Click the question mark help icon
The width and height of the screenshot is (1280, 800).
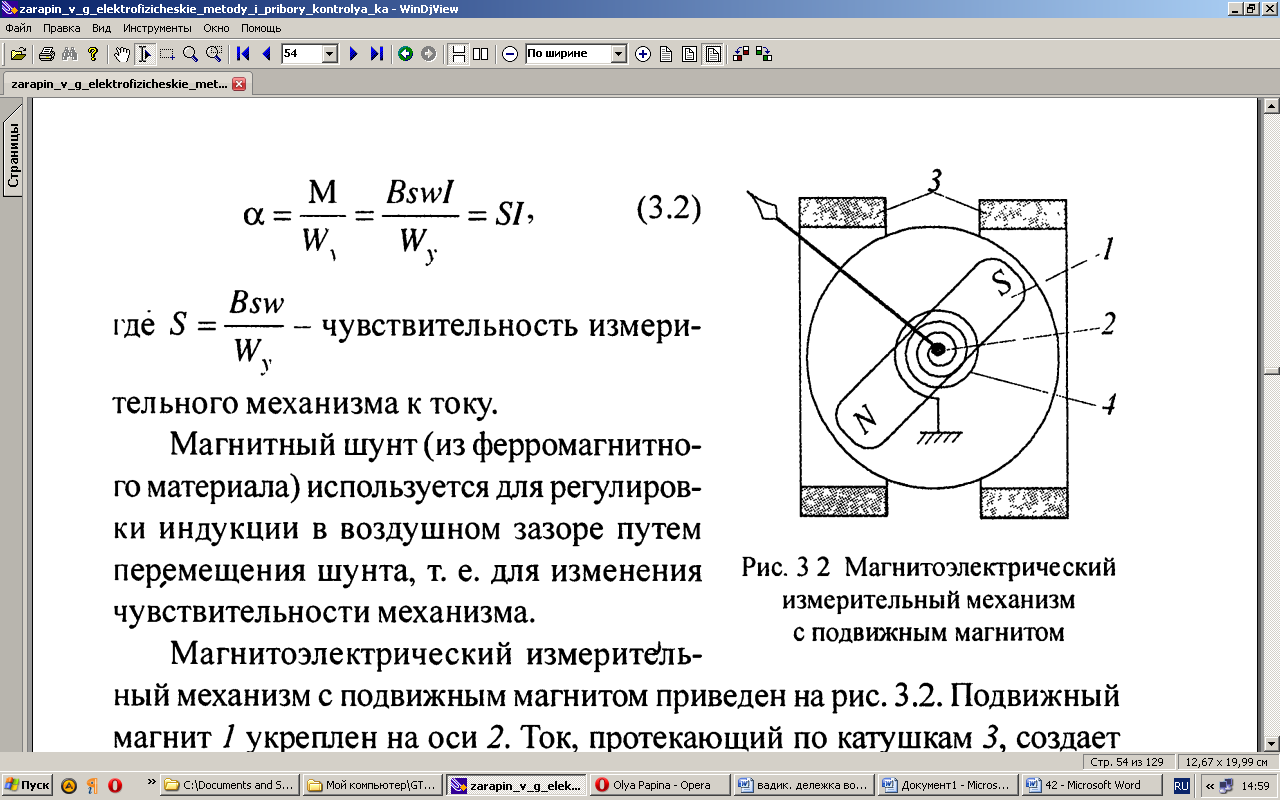[x=93, y=54]
